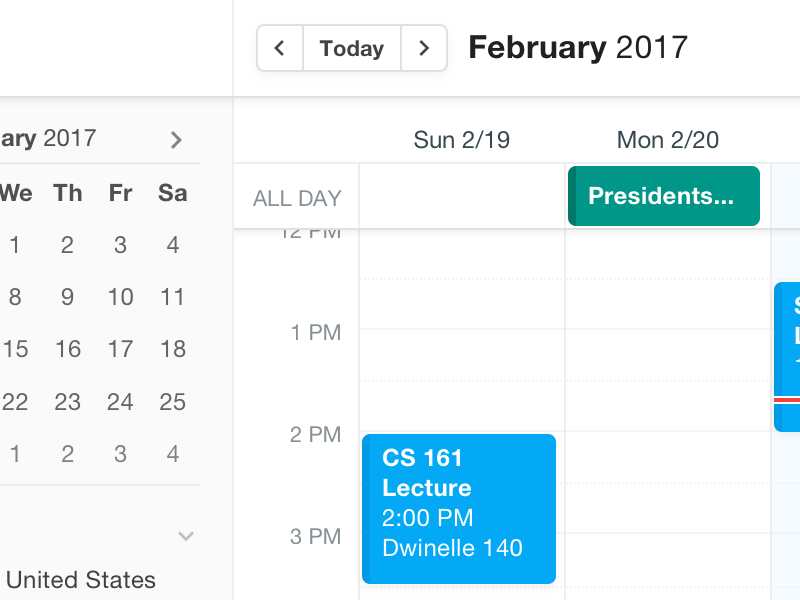Screen dimensions: 800x600
Task: Select date 16 in mini calendar
Action: tap(68, 349)
